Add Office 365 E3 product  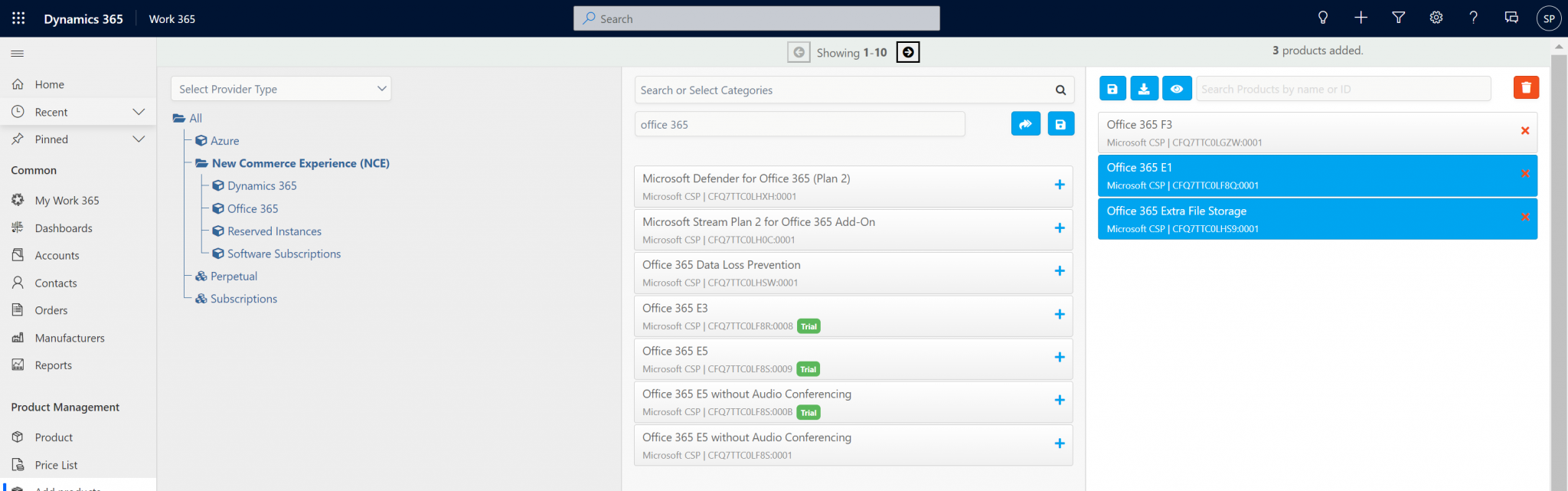click(1060, 315)
